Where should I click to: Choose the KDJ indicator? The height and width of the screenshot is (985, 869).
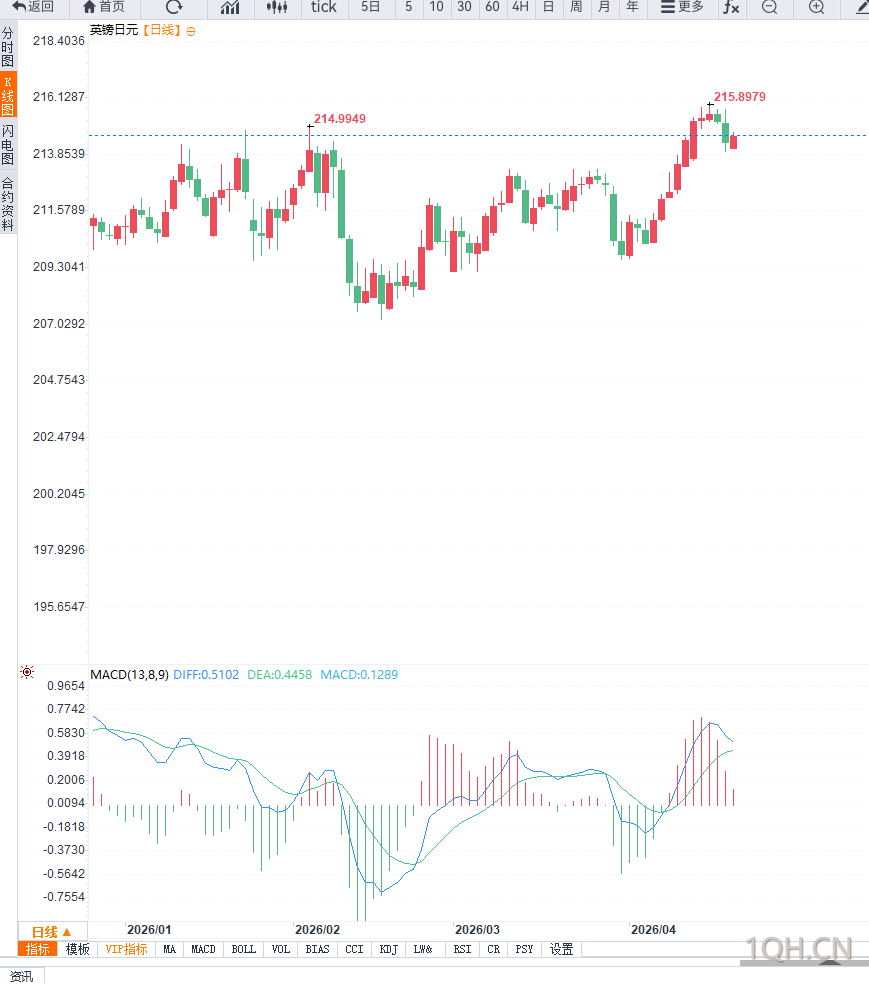click(x=389, y=950)
